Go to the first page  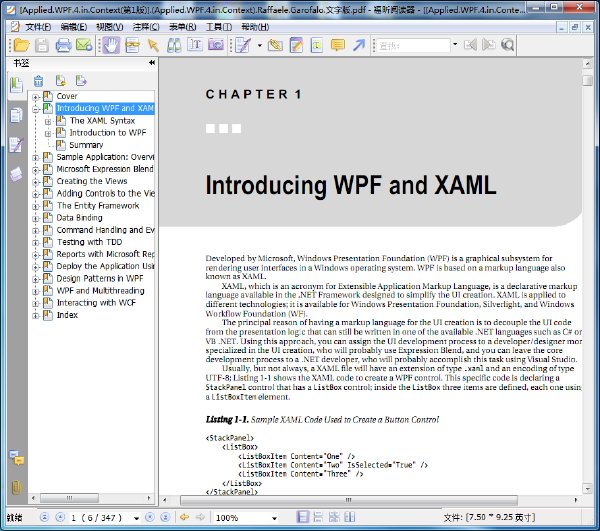pos(44,517)
